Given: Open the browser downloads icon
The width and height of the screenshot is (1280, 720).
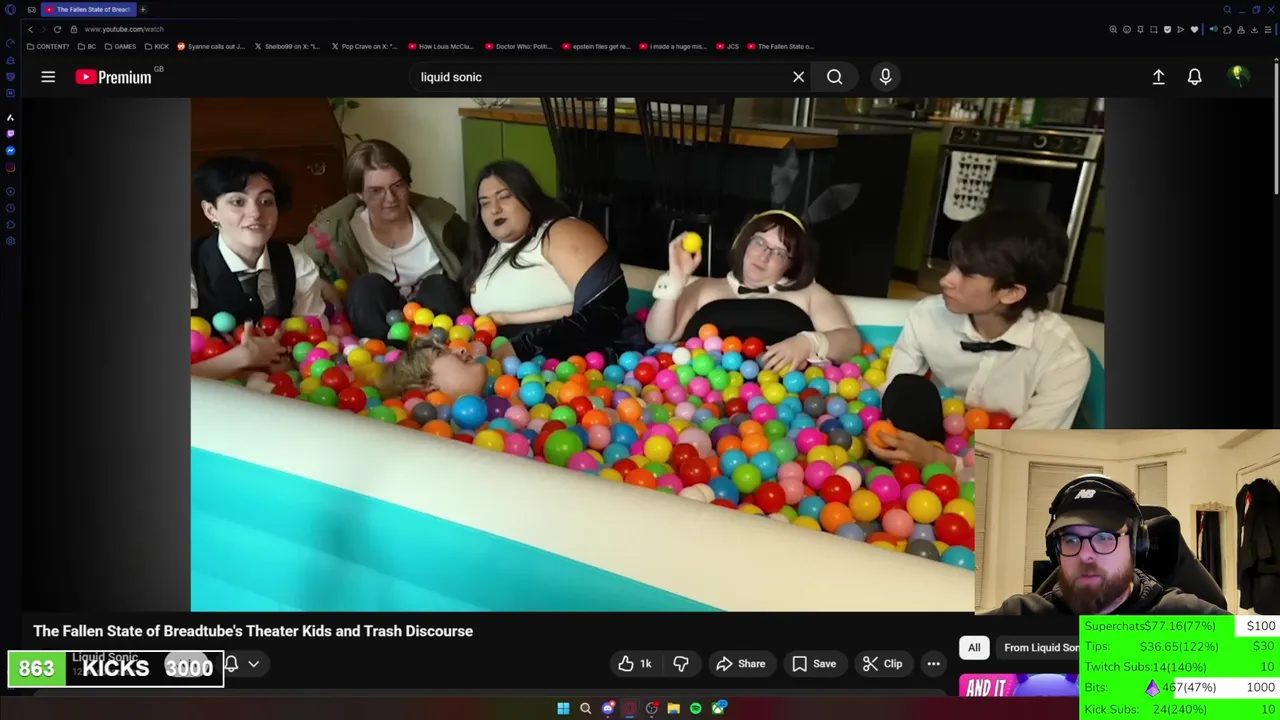Looking at the screenshot, I should pyautogui.click(x=1254, y=29).
